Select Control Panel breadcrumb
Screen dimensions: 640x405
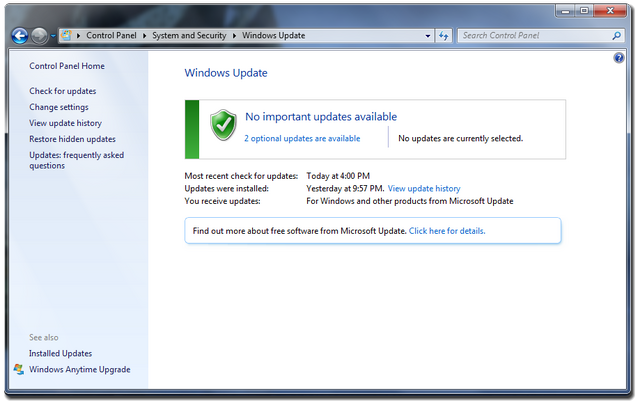(x=111, y=36)
